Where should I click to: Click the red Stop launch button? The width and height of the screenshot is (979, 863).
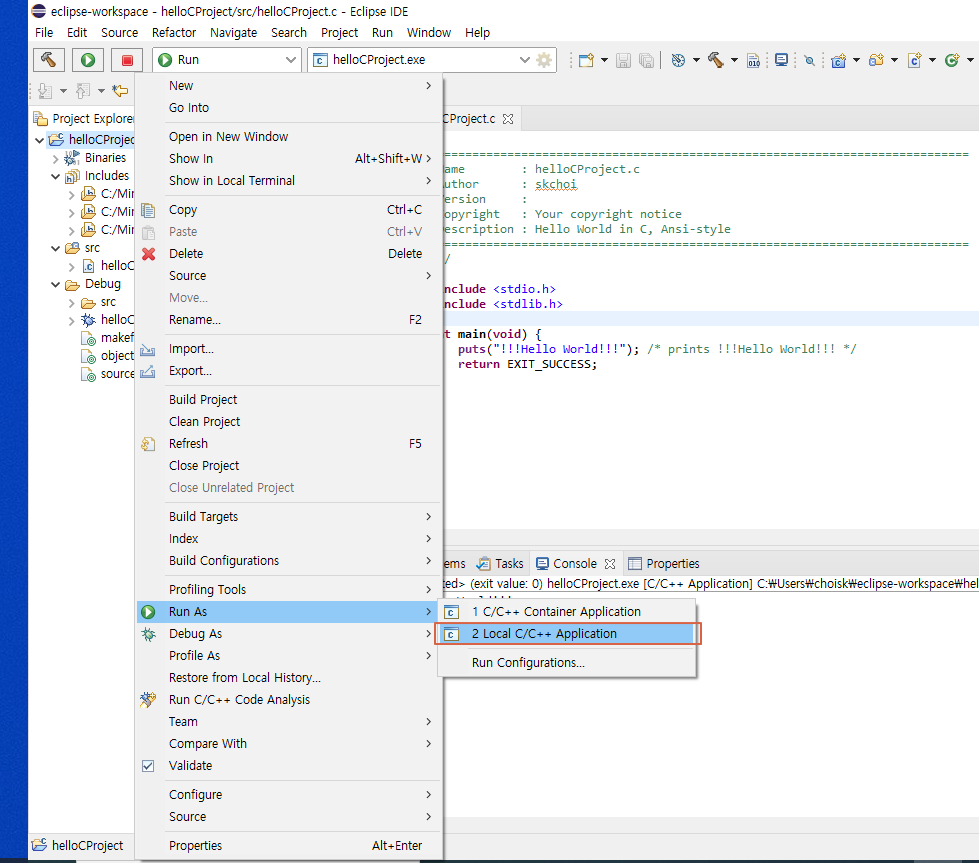[x=127, y=60]
